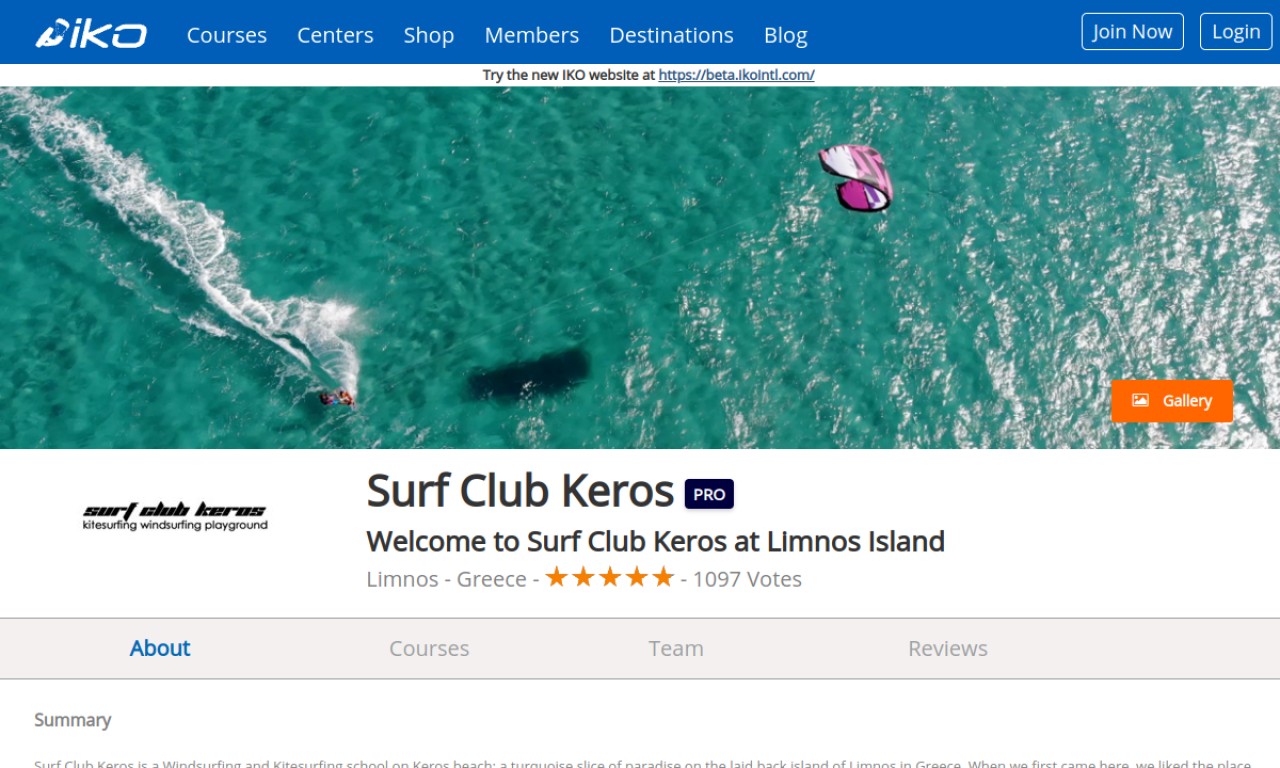Go to the Shop menu item
The width and height of the screenshot is (1280, 768).
point(429,35)
